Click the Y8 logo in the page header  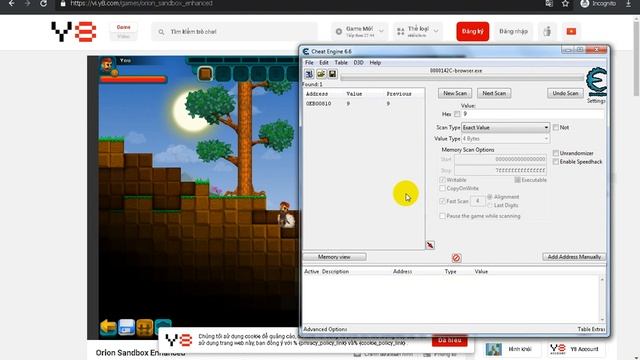[x=74, y=31]
